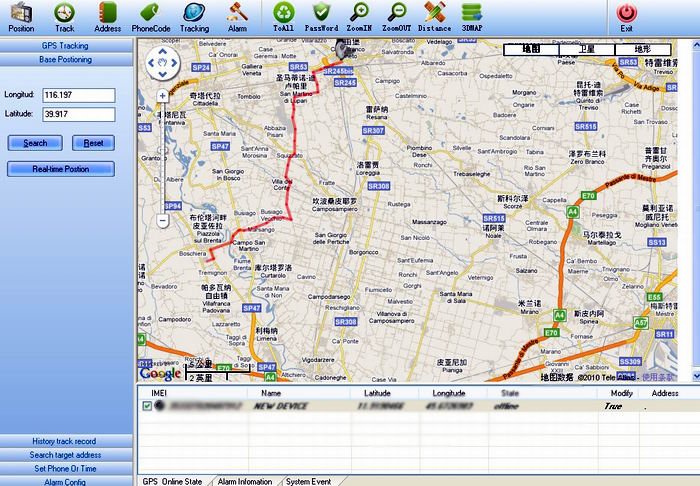Screen dimensions: 700x486
Task: Expand the Alarm Config section
Action: tap(66, 482)
